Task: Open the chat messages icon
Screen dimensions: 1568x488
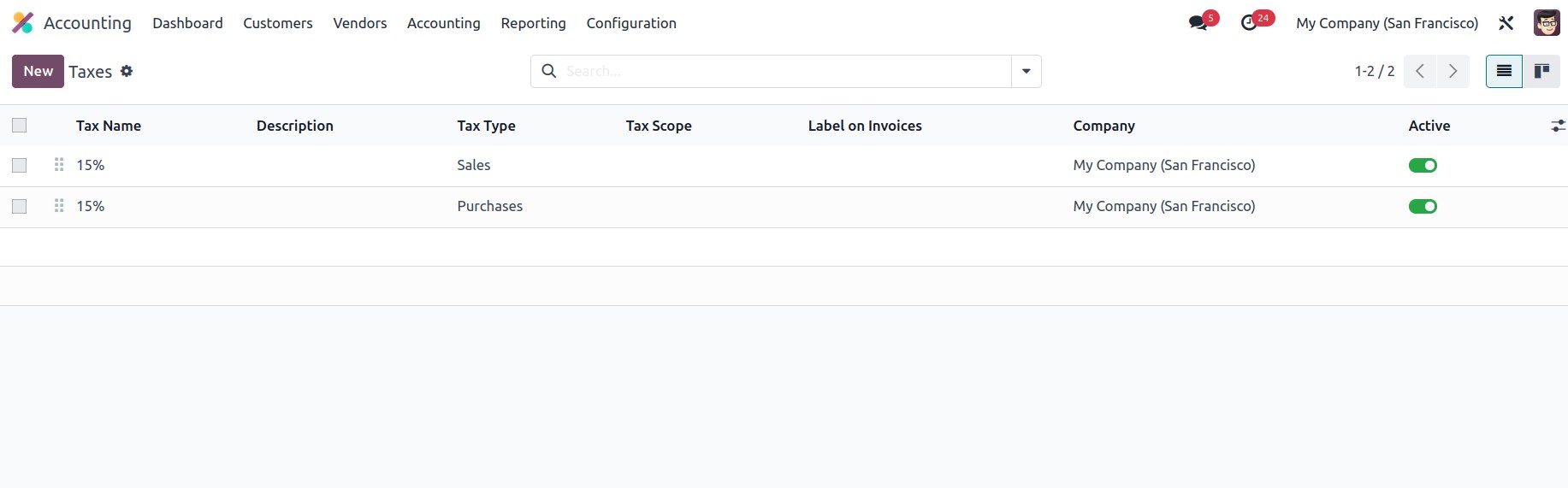Action: 1198,23
